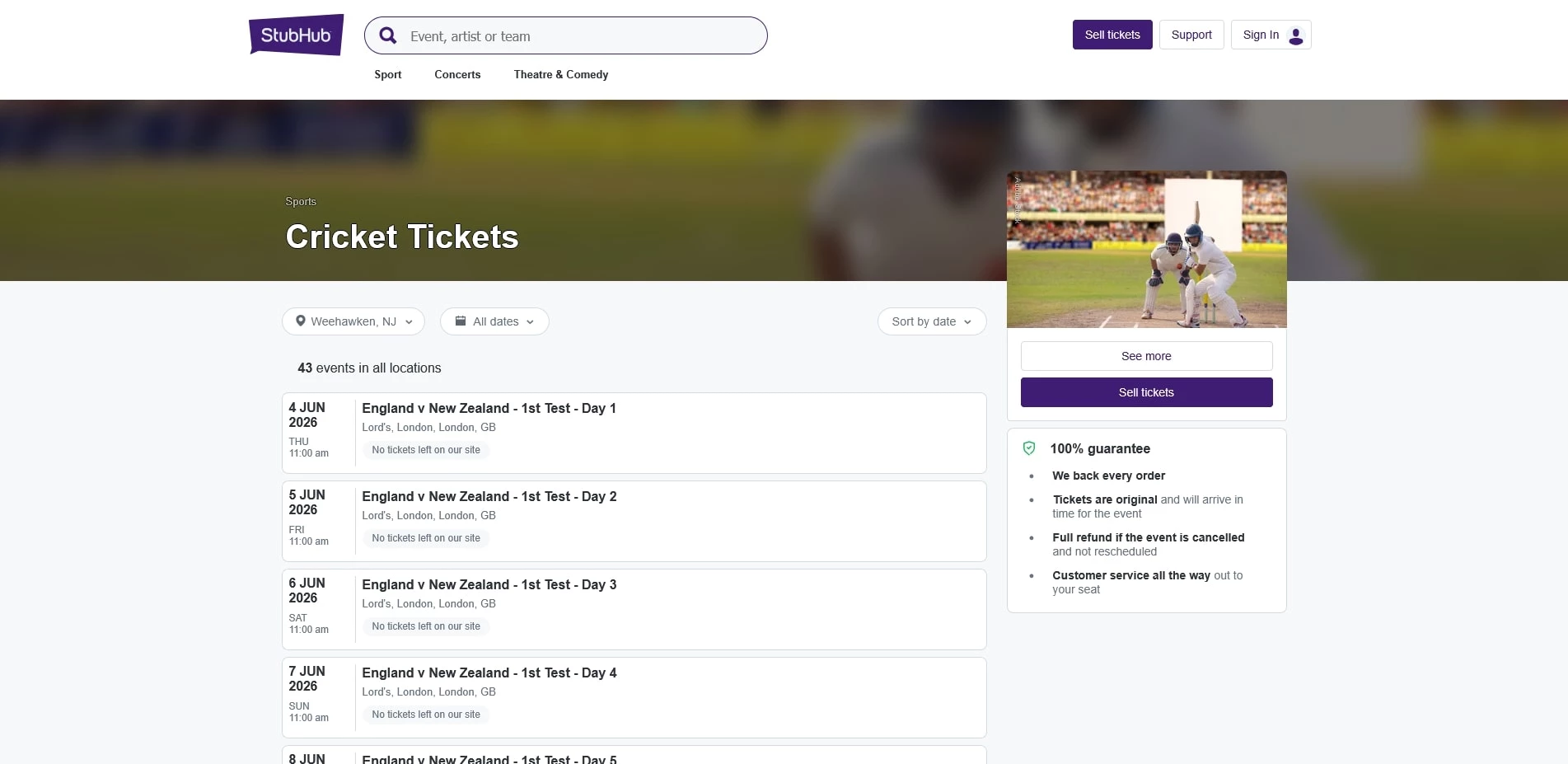1568x764 pixels.
Task: Open the Weehawken, NJ location selector
Action: click(353, 321)
